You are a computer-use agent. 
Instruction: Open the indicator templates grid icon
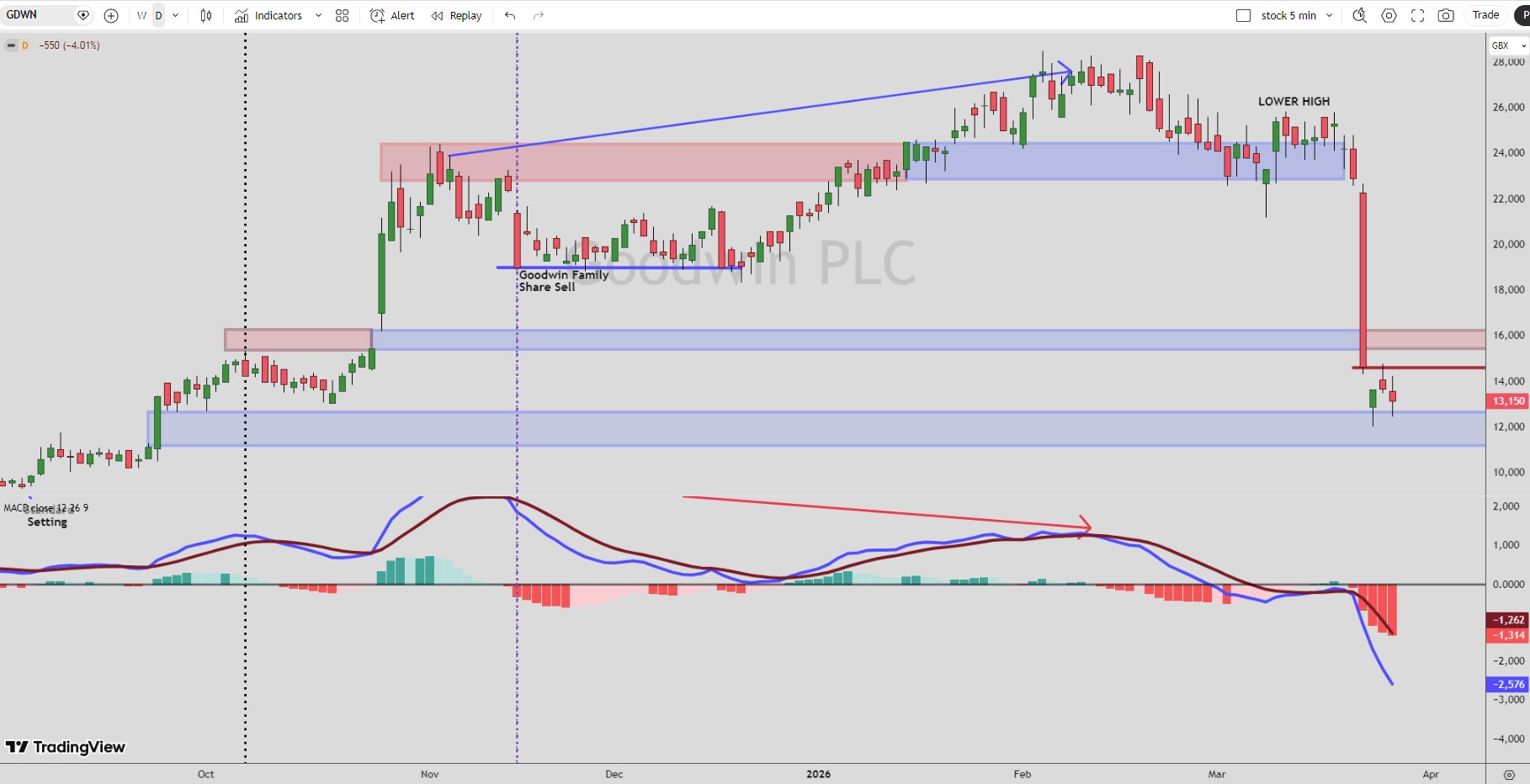342,15
